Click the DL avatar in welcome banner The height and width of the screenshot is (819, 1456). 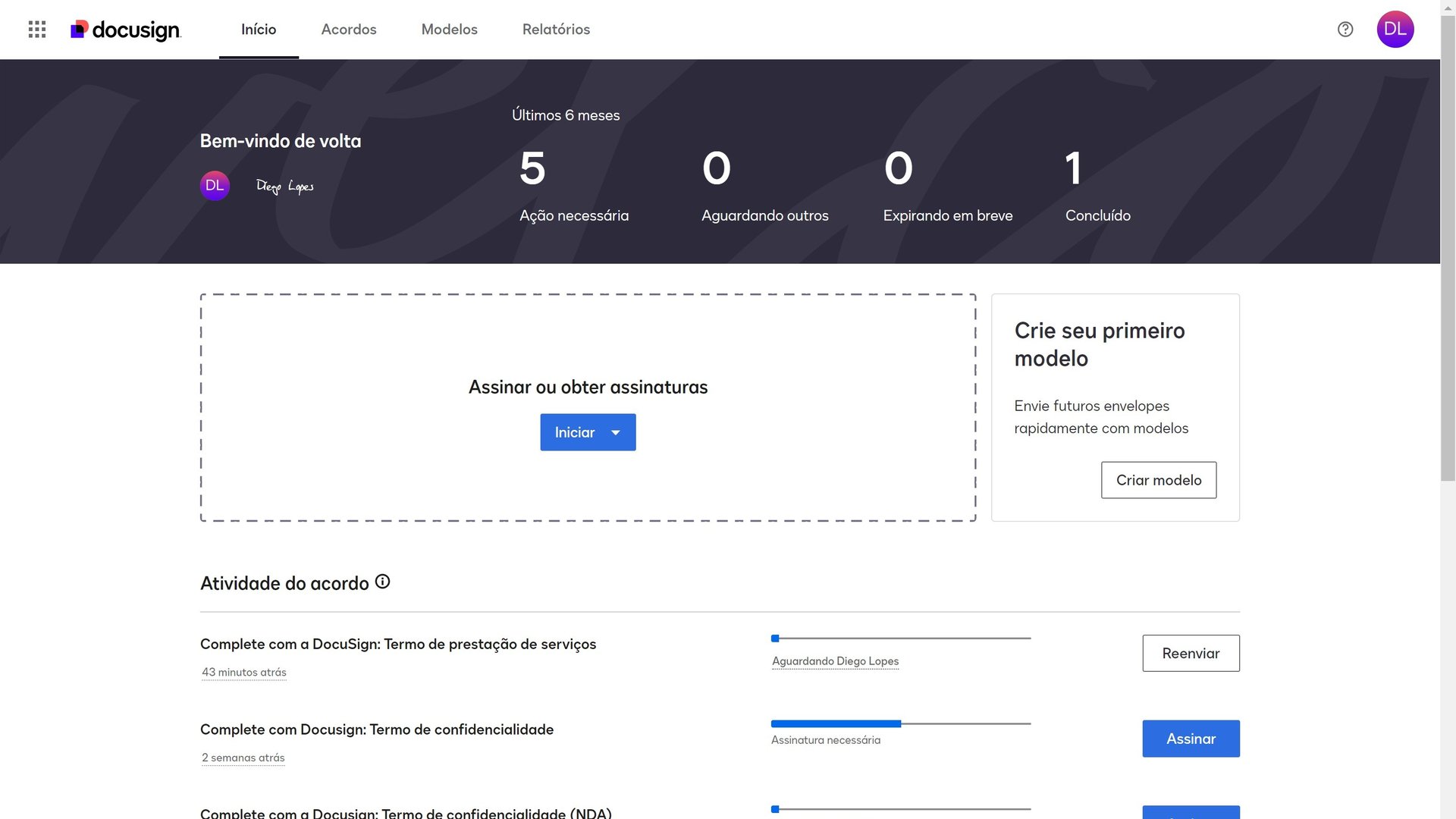(215, 186)
